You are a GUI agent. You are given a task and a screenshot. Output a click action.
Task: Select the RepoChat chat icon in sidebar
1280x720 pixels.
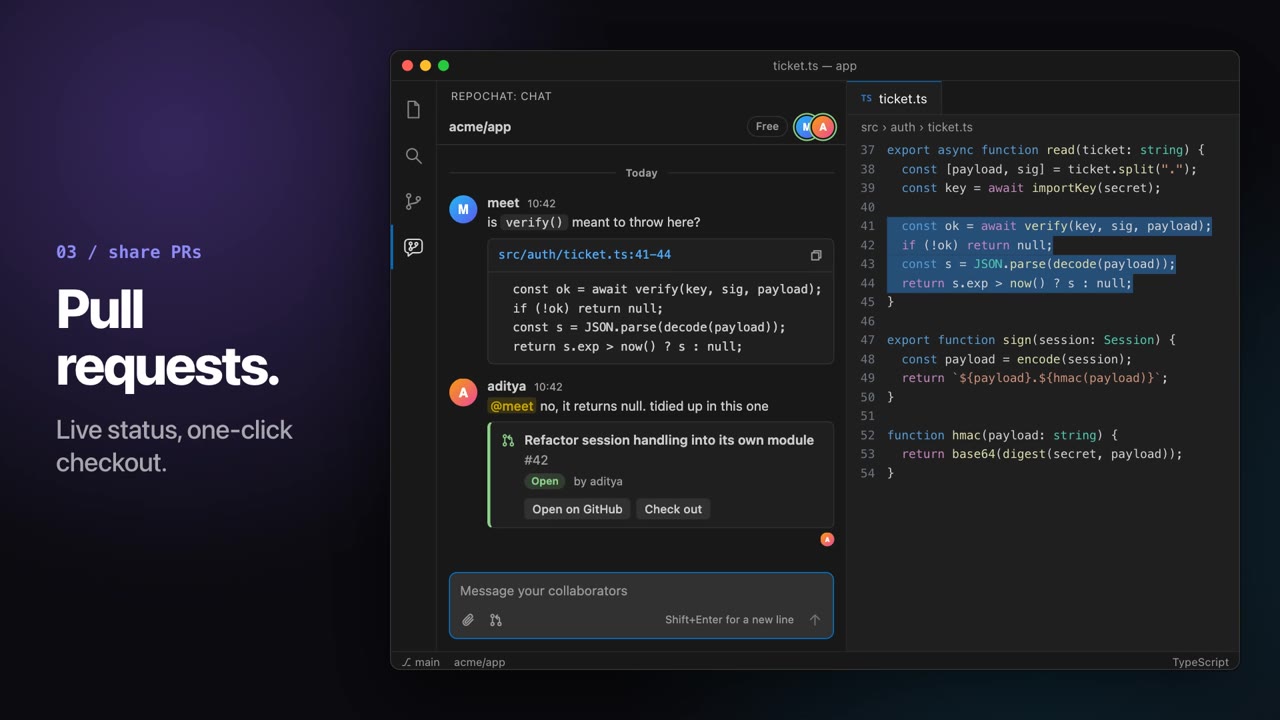tap(413, 247)
